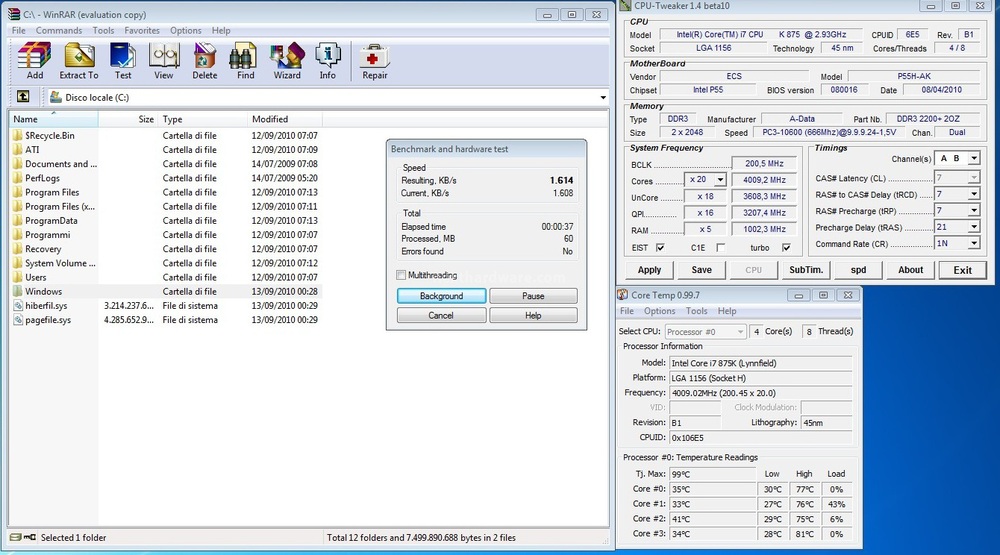Click the Help button in benchmark dialog
The height and width of the screenshot is (555, 1000).
pyautogui.click(x=533, y=315)
